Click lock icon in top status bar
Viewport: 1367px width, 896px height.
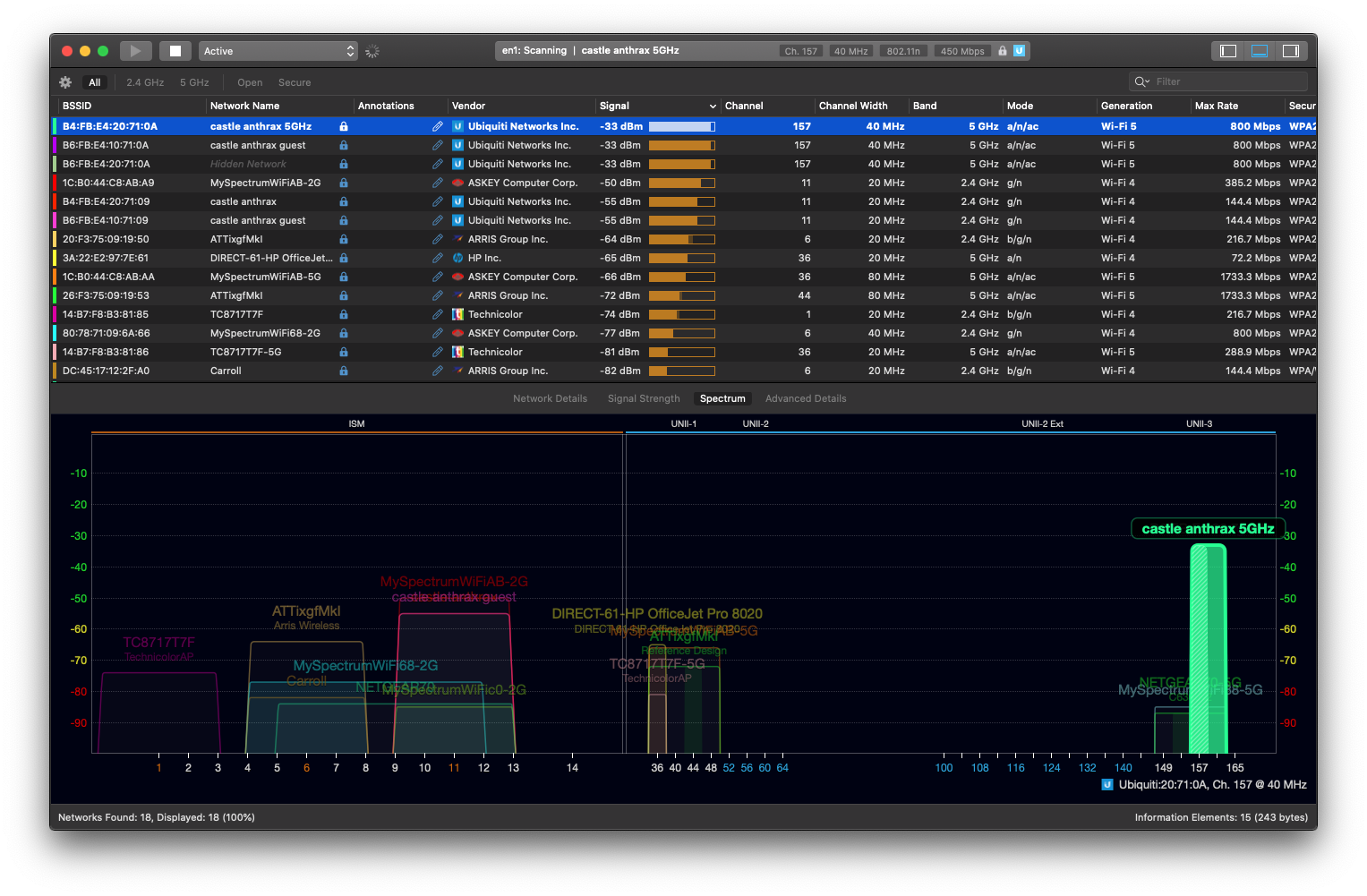[1003, 51]
